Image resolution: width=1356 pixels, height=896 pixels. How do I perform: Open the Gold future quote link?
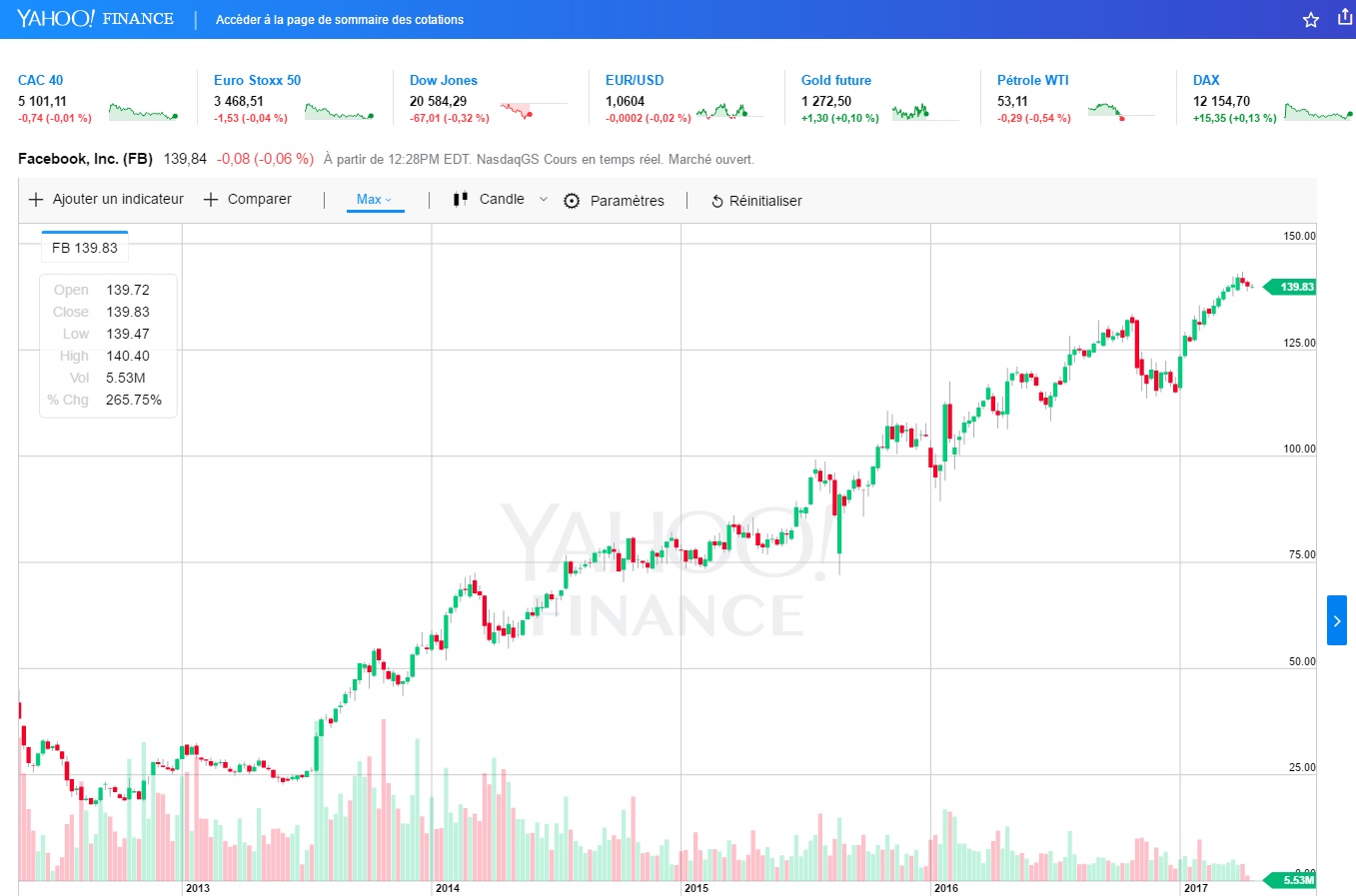coord(836,80)
